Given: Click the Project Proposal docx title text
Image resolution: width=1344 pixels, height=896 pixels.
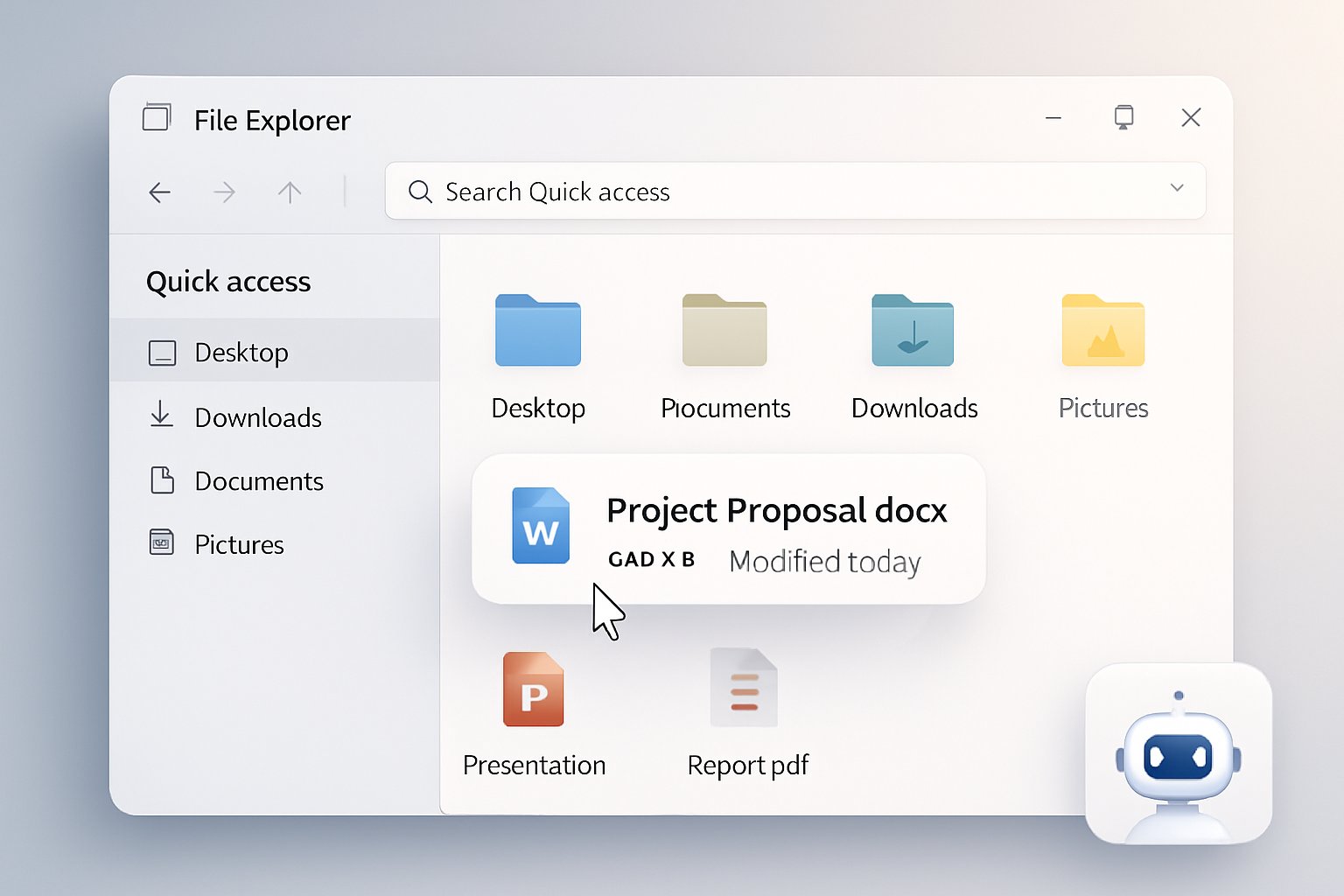Looking at the screenshot, I should point(776,510).
